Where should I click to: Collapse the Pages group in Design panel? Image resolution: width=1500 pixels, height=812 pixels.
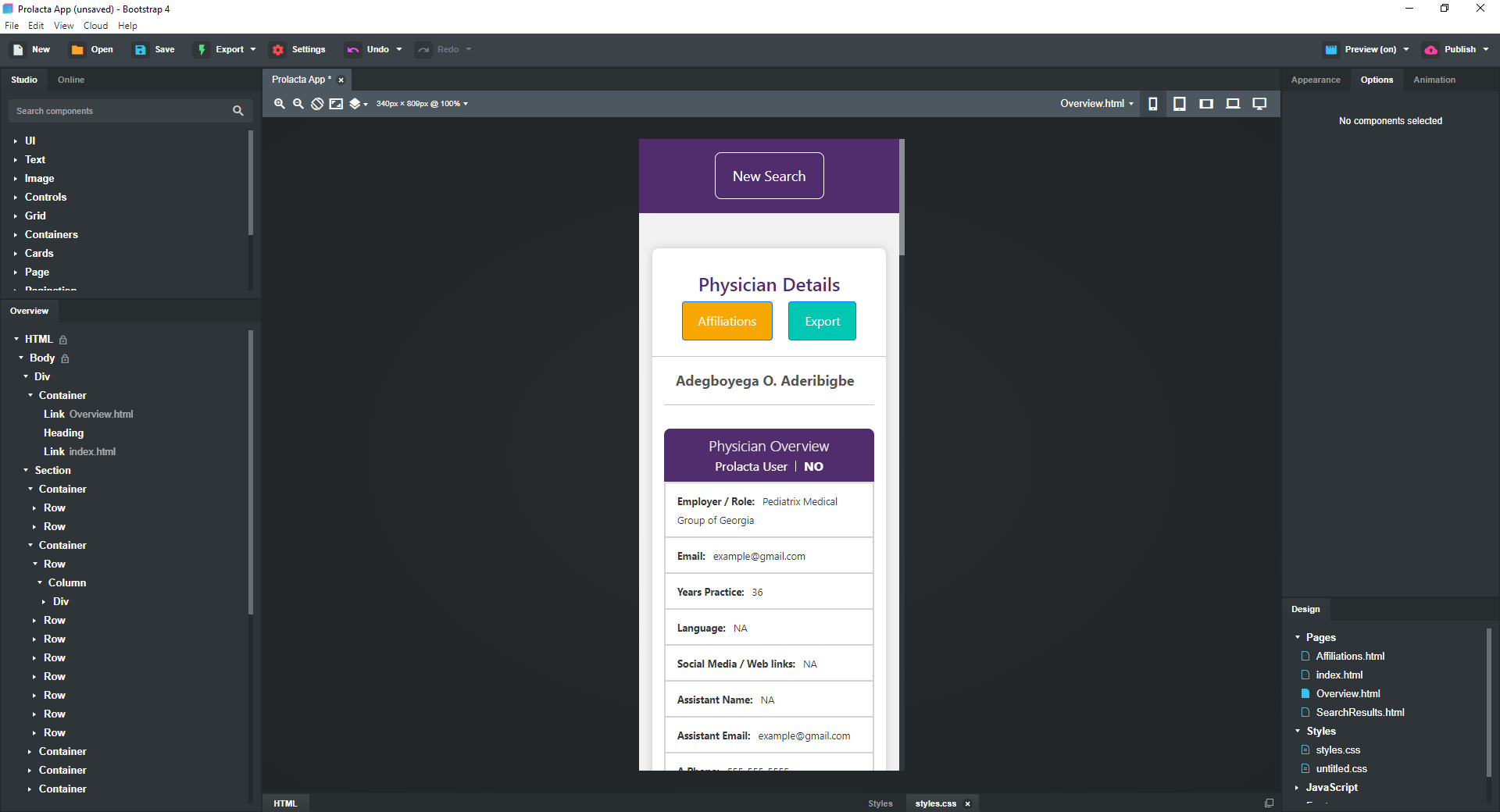1298,638
